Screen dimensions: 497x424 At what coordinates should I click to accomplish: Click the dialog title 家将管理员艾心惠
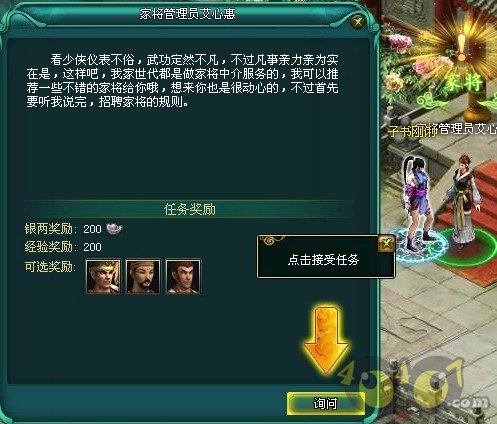click(187, 14)
